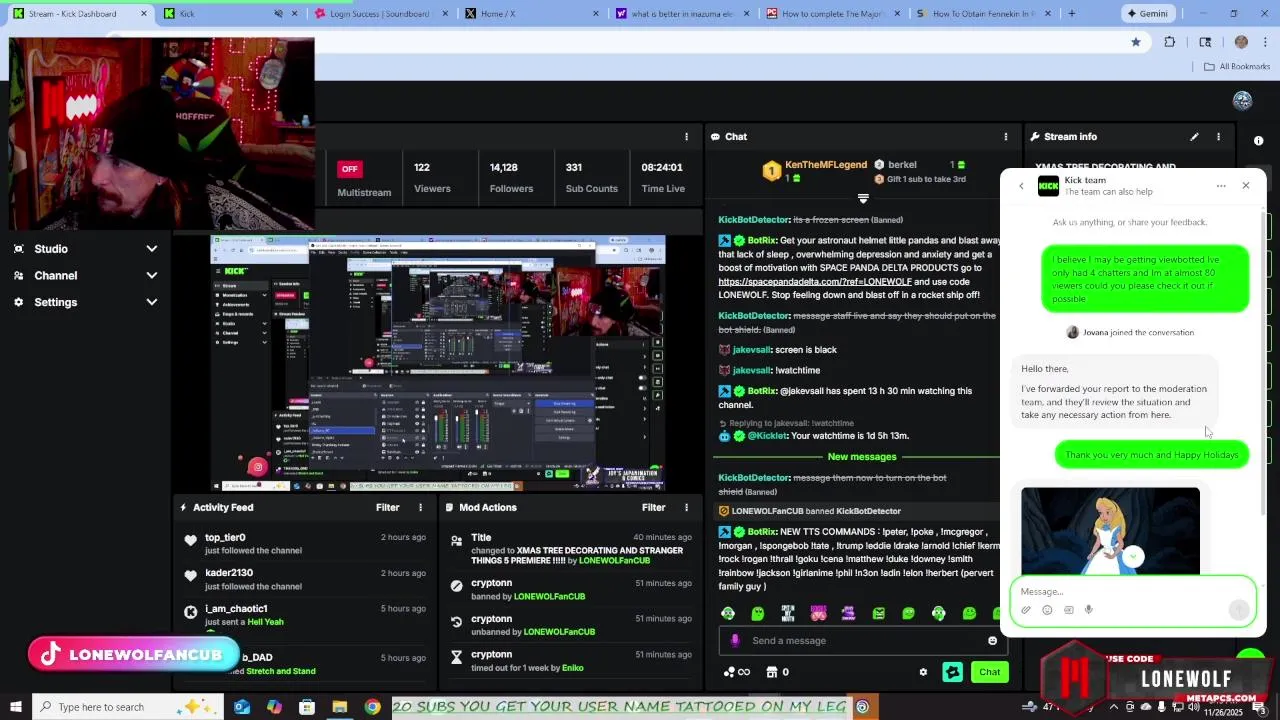Screen dimensions: 1280x720
Task: Close the Kick team support chat
Action: [1246, 185]
